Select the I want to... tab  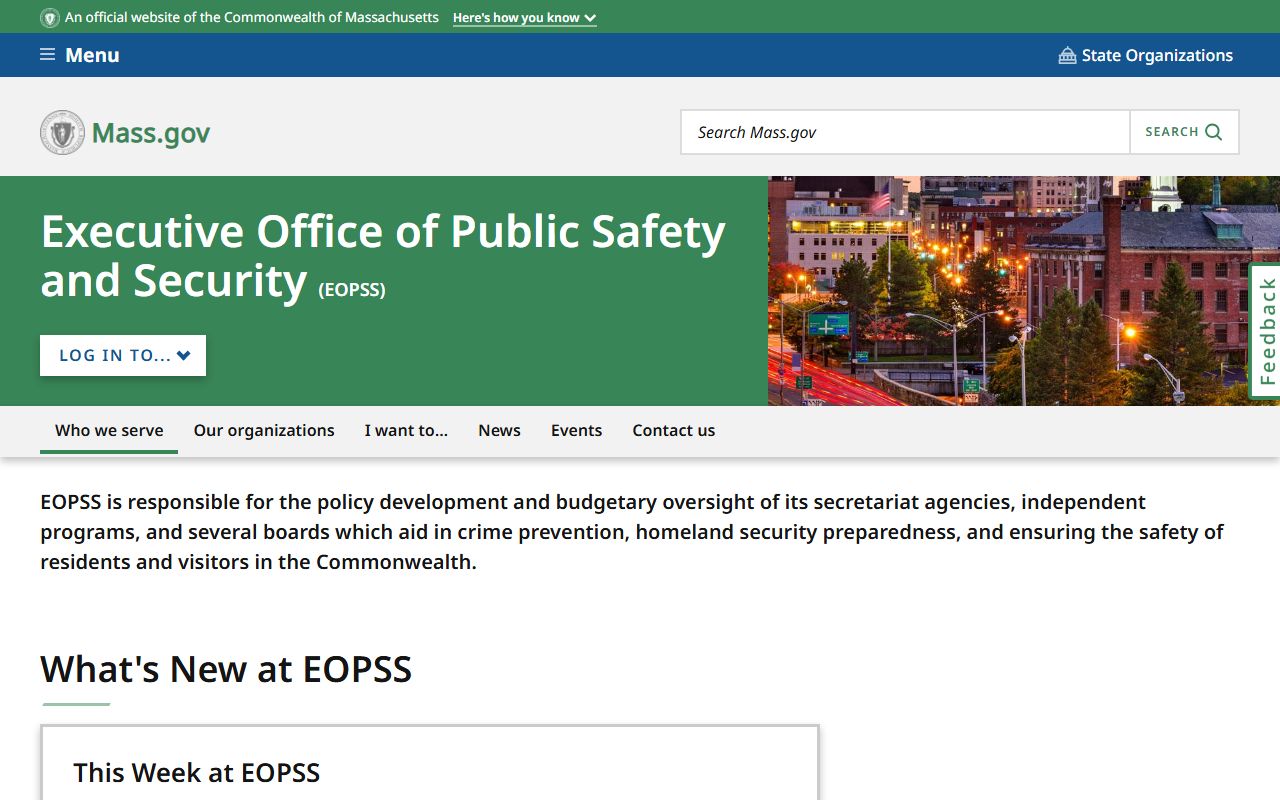[x=406, y=431]
